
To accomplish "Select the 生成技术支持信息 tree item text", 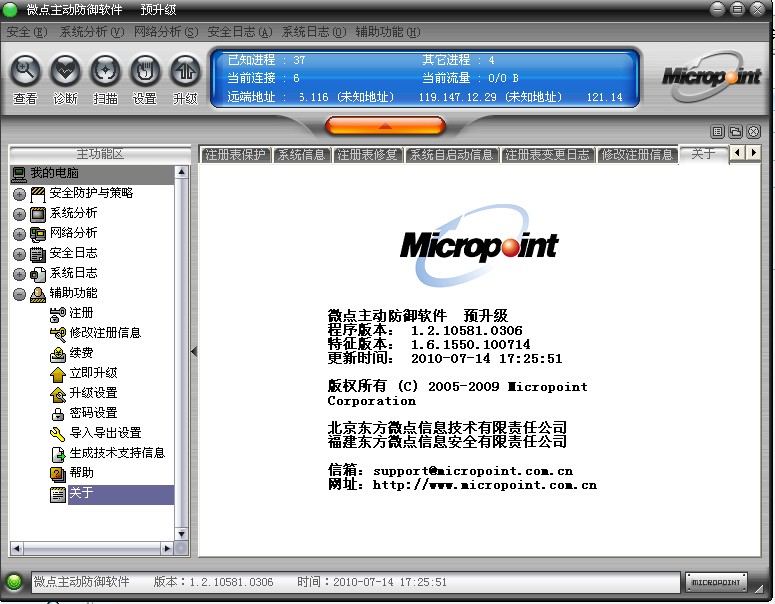I will point(117,453).
